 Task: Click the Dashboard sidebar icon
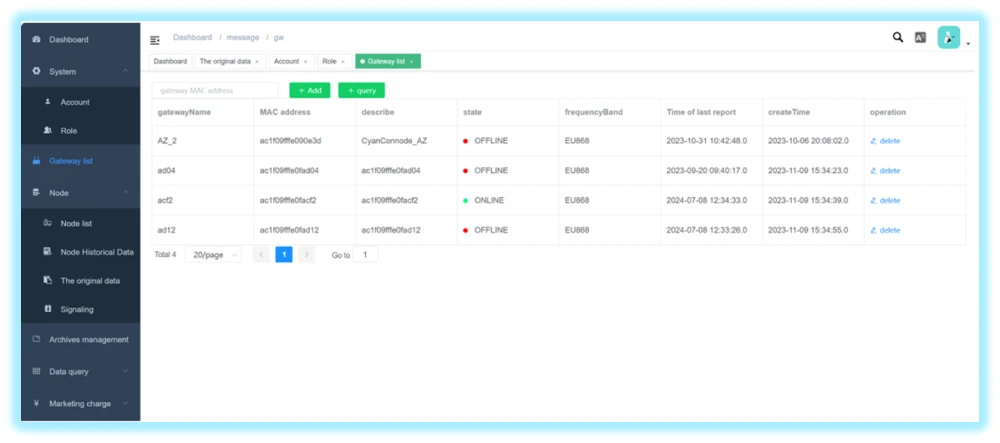[37, 40]
